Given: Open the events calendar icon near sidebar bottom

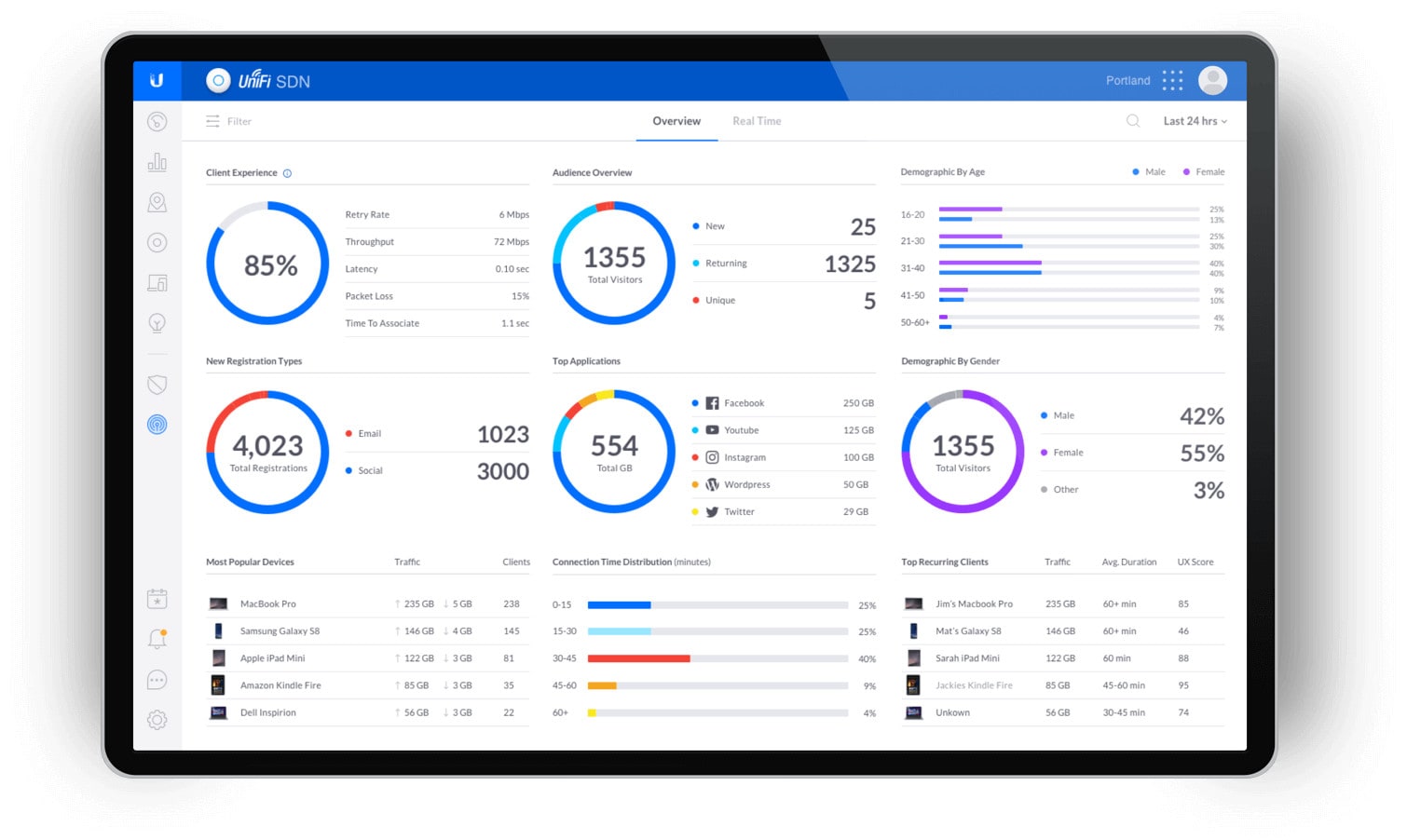Looking at the screenshot, I should (157, 599).
